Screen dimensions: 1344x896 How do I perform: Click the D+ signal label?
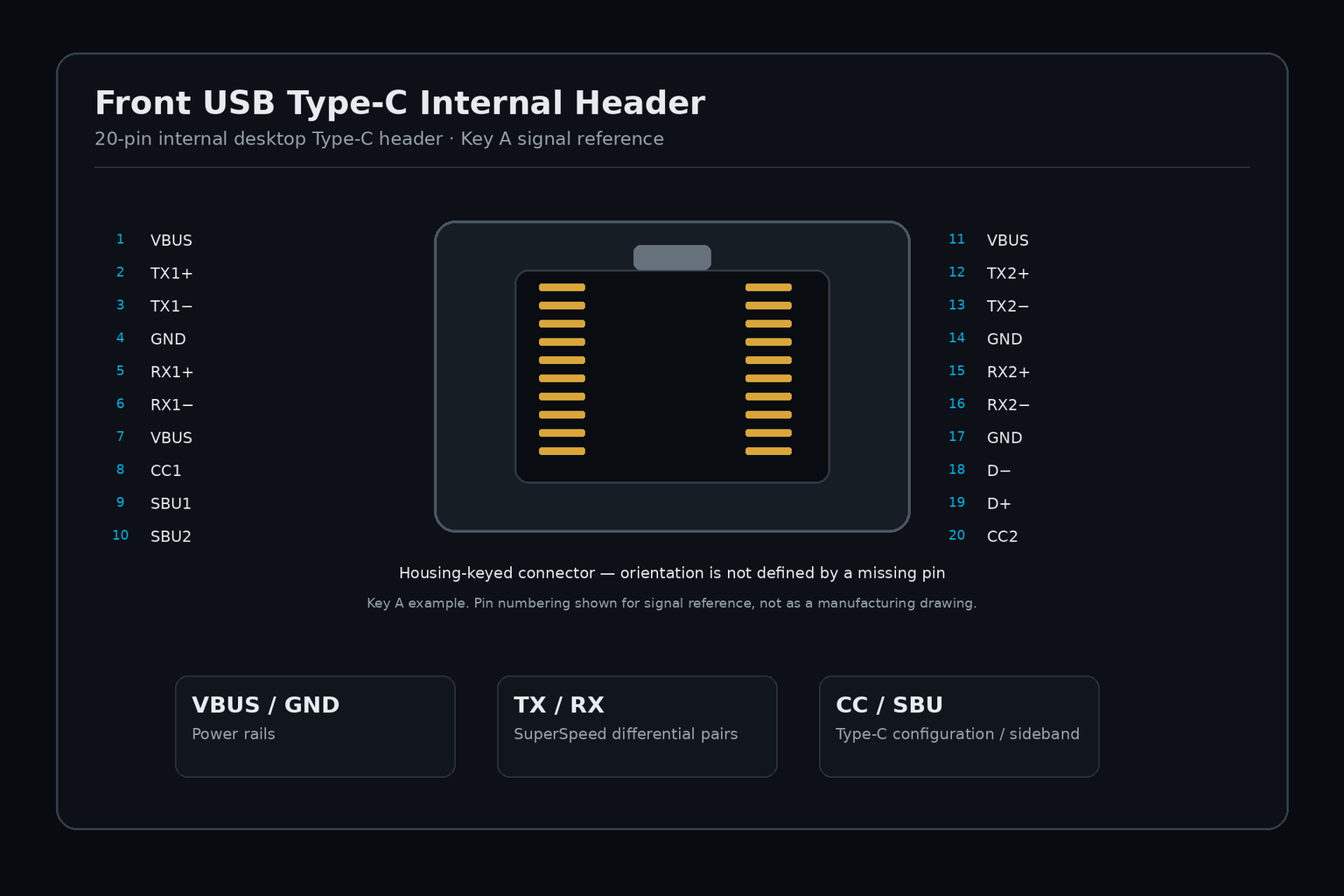pos(999,503)
